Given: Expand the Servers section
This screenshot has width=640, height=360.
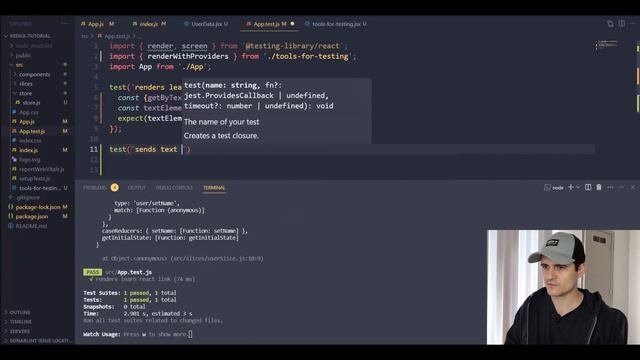Looking at the screenshot, I should pos(20,331).
